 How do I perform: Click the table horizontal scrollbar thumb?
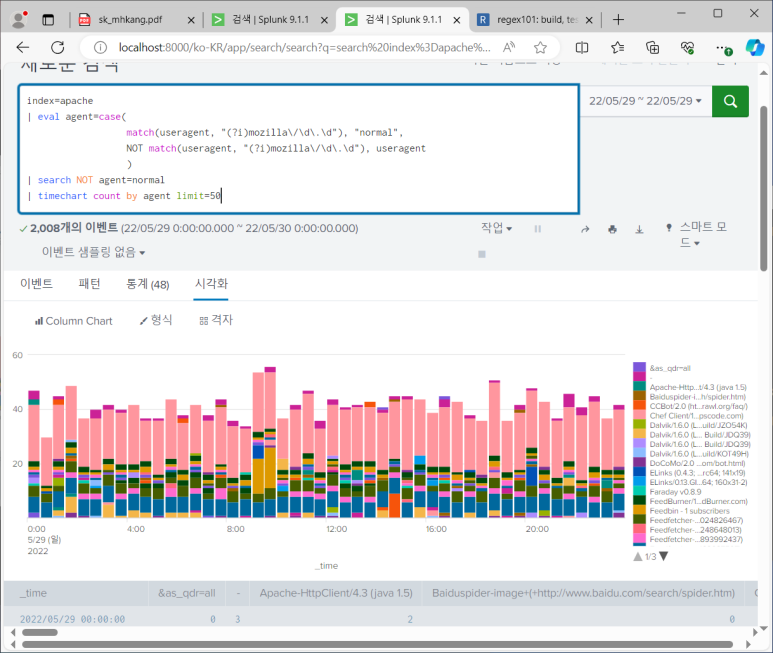[40, 632]
